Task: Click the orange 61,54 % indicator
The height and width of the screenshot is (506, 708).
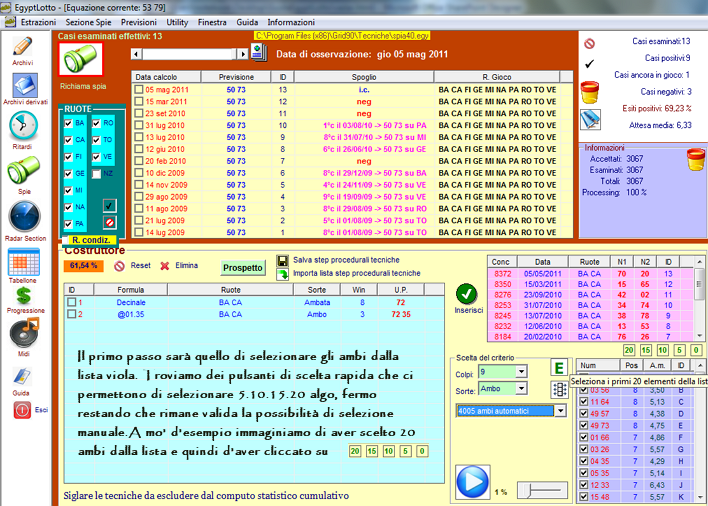Action: pyautogui.click(x=84, y=266)
